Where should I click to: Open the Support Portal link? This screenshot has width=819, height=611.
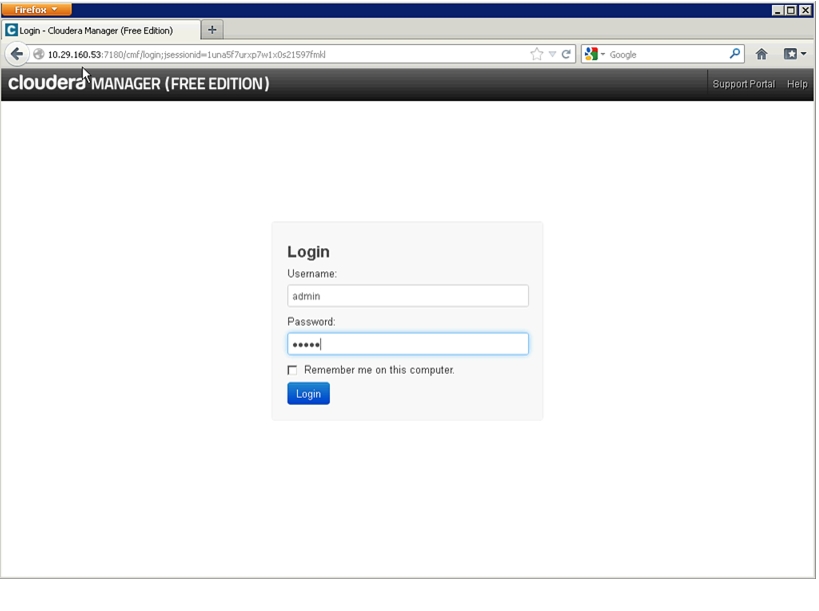point(743,84)
